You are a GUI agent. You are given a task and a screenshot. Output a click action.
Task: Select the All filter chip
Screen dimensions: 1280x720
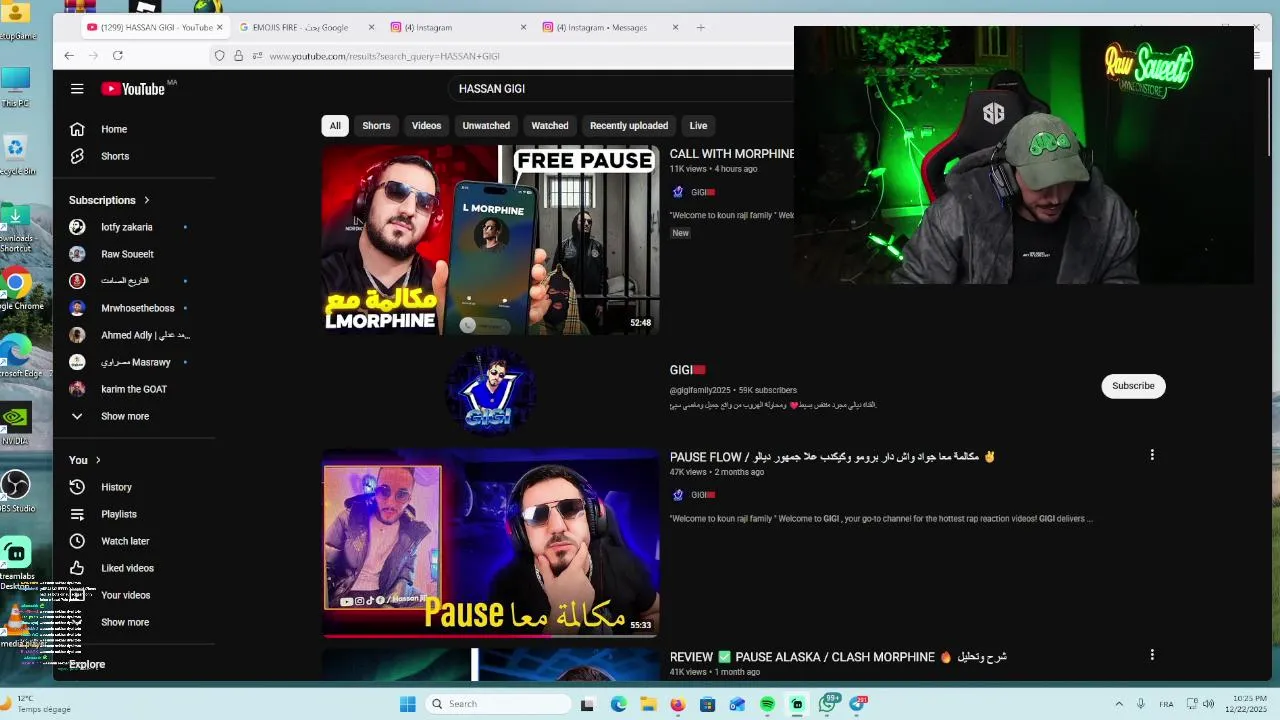(335, 126)
